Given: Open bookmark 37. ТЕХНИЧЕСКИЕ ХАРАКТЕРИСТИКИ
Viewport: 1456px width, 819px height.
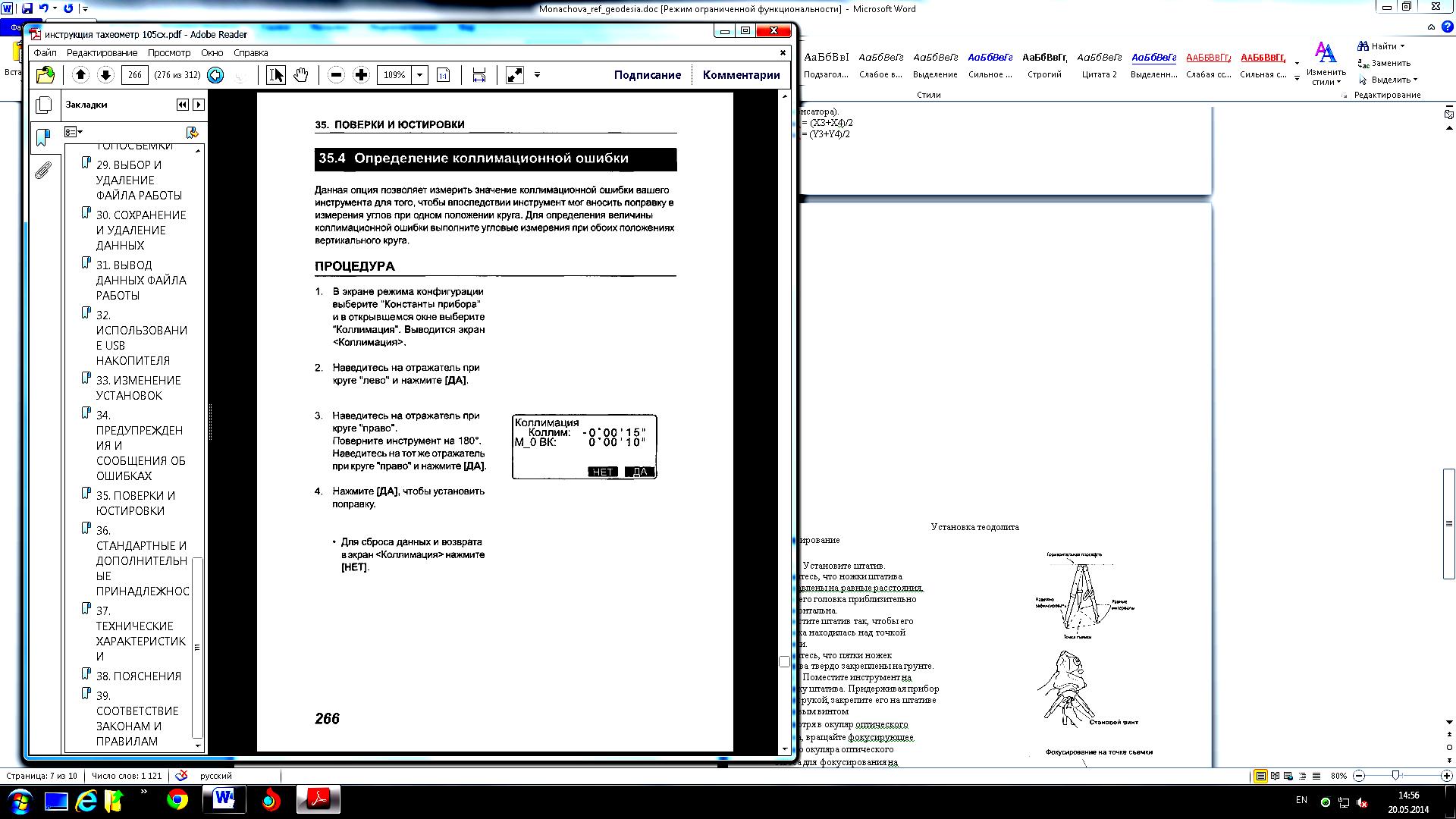Looking at the screenshot, I should (140, 633).
